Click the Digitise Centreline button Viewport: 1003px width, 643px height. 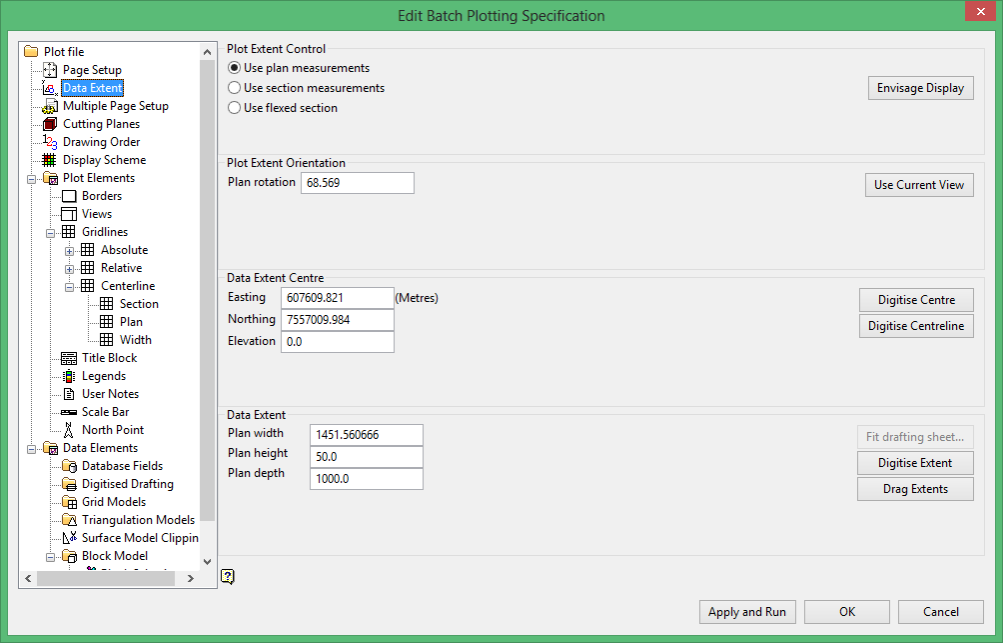click(916, 326)
